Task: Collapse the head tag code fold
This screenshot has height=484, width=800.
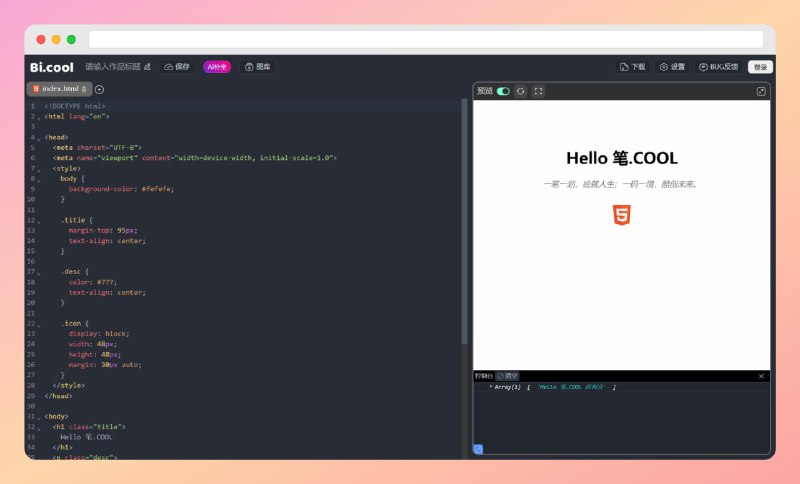Action: coord(40,137)
